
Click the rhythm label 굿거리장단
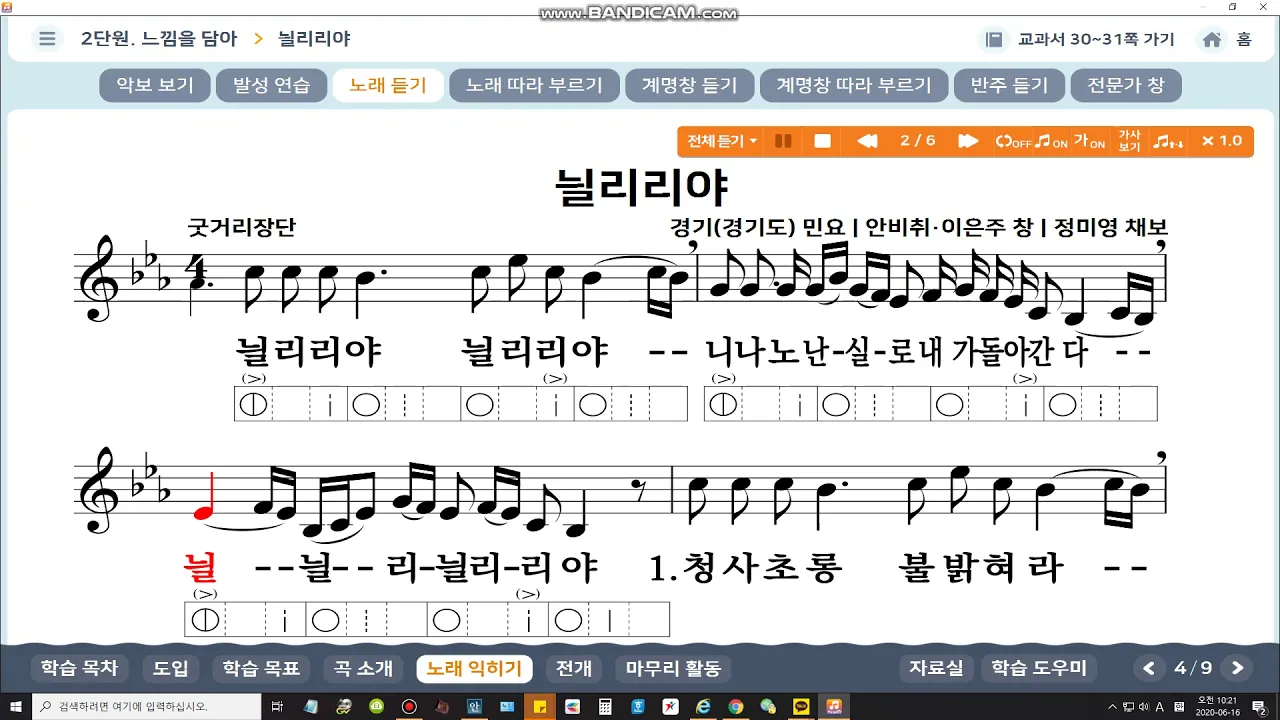click(241, 227)
